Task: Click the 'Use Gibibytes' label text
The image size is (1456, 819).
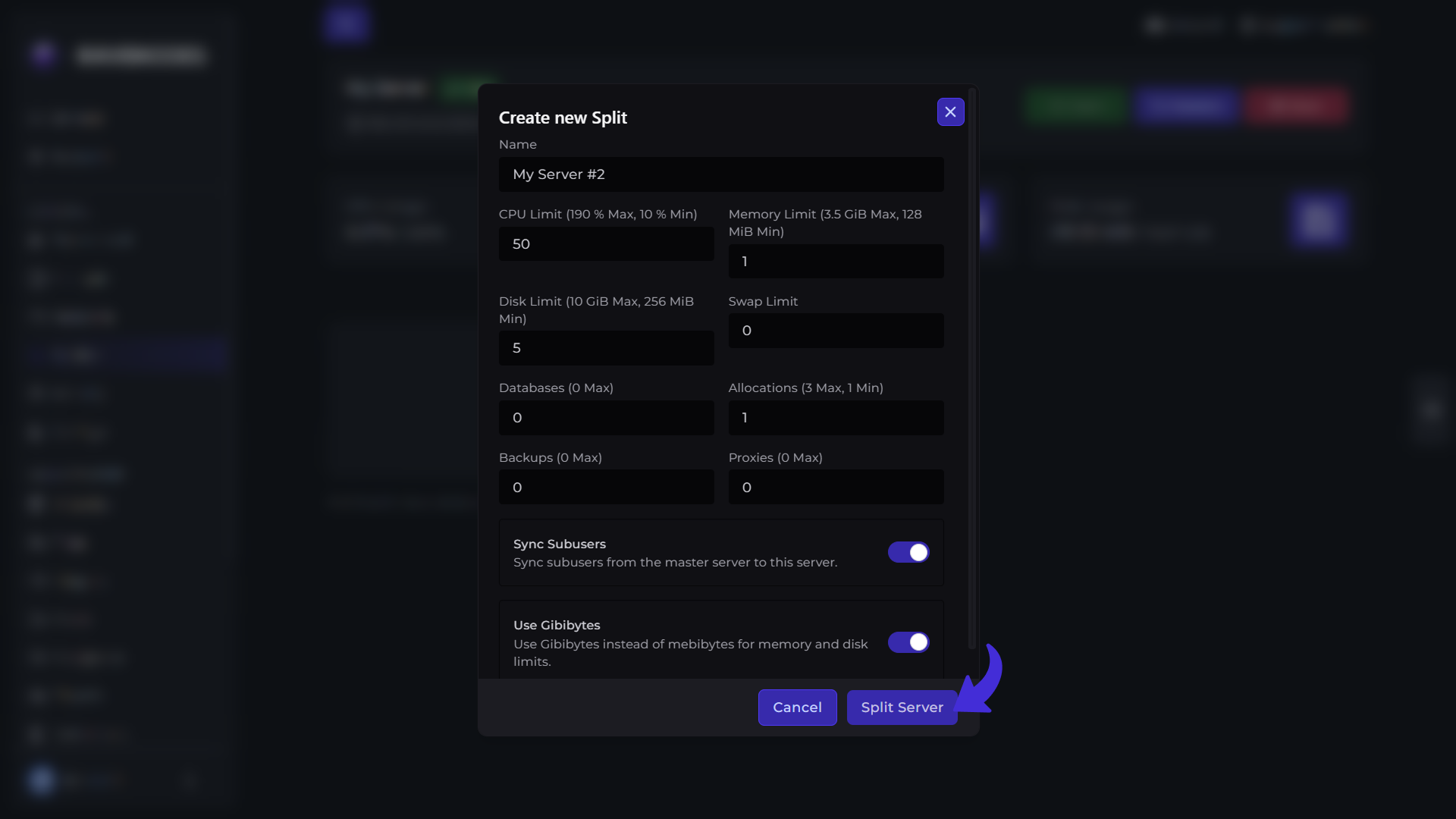Action: pos(557,625)
